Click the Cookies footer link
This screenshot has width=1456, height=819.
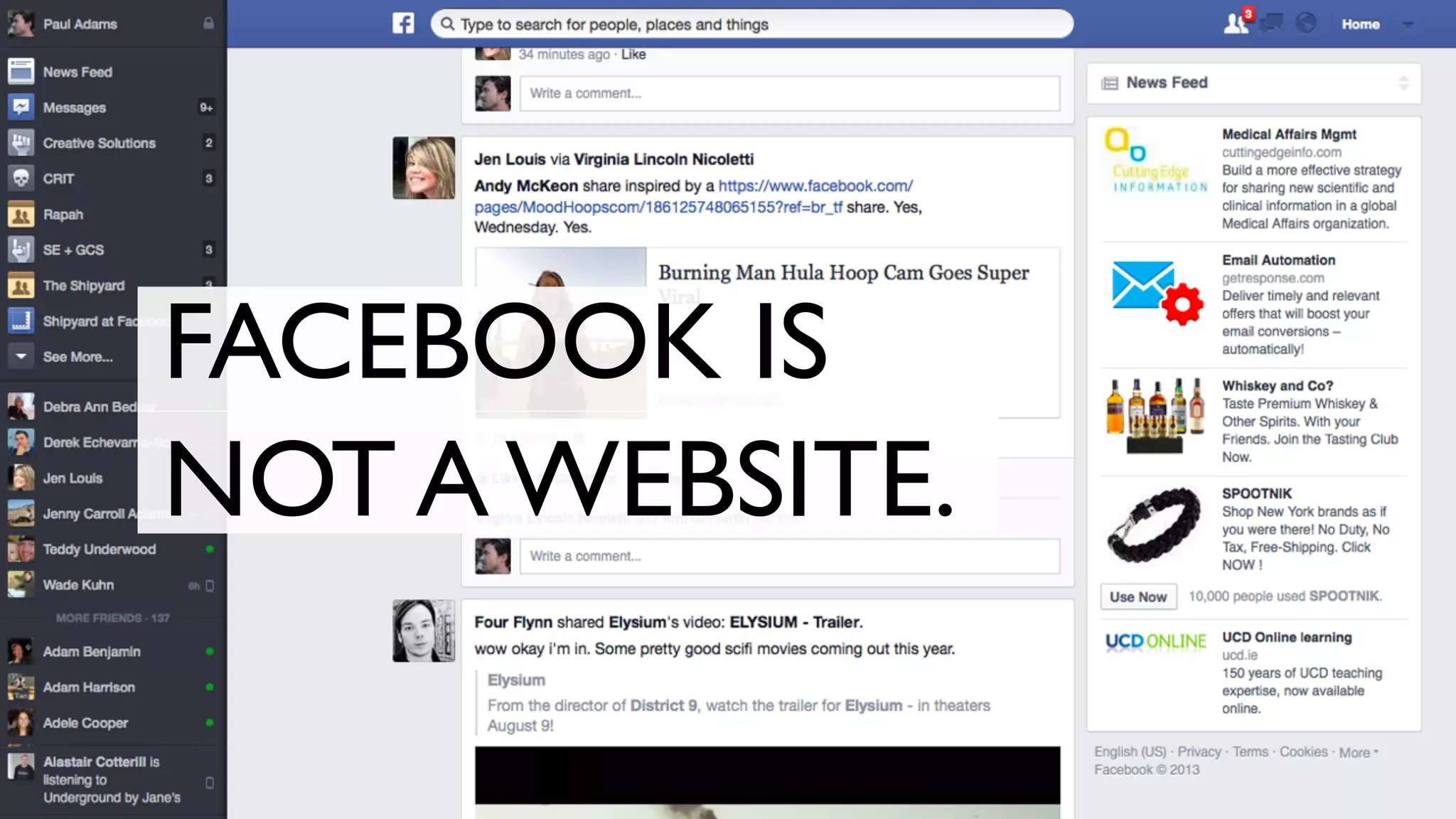(1304, 751)
